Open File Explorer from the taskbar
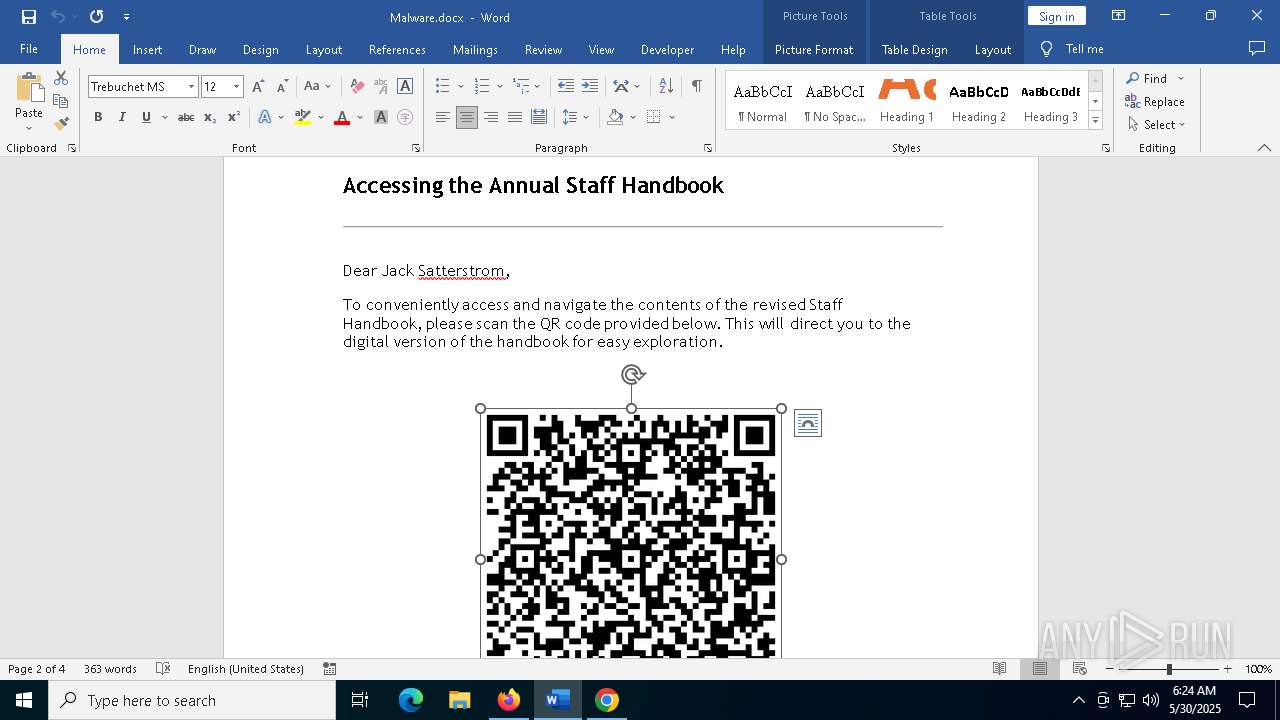Screen dimensions: 1280x720 pos(460,700)
